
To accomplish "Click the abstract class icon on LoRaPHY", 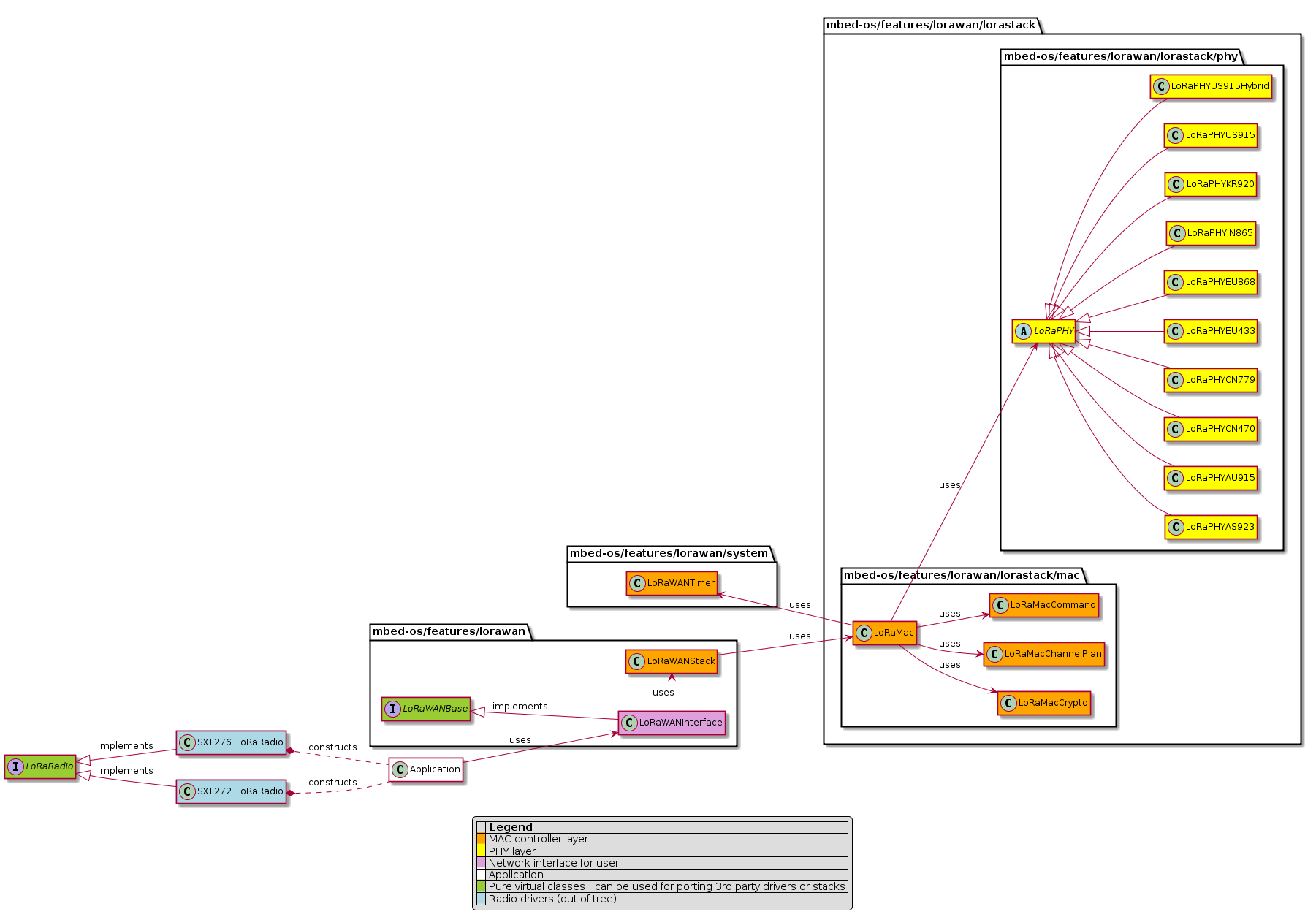I will pos(1024,331).
